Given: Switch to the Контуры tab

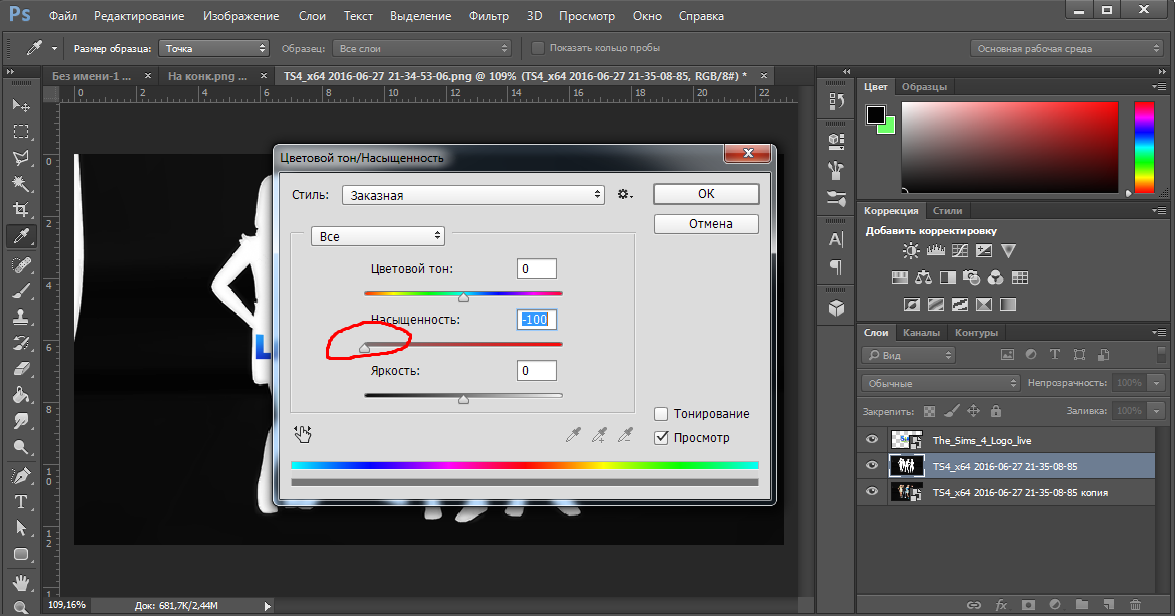Looking at the screenshot, I should click(976, 333).
